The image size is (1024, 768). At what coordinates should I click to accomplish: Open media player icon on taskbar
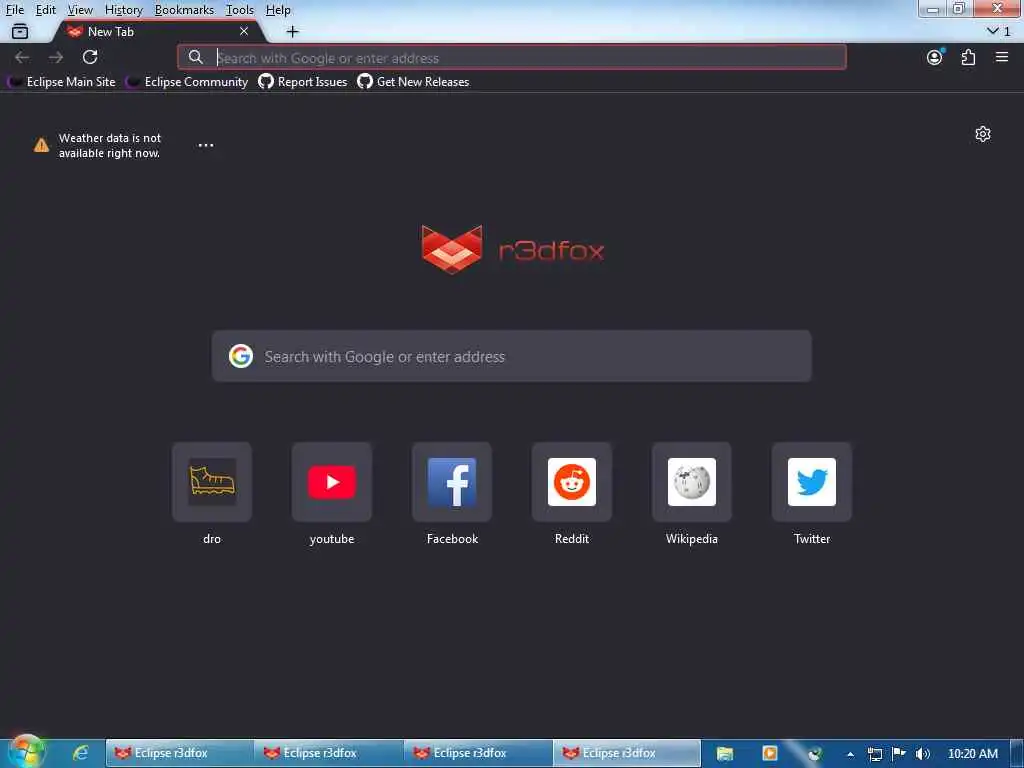[x=770, y=754]
